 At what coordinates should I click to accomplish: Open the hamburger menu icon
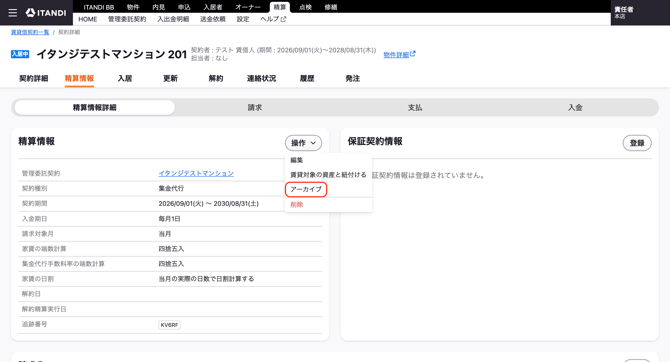[13, 13]
